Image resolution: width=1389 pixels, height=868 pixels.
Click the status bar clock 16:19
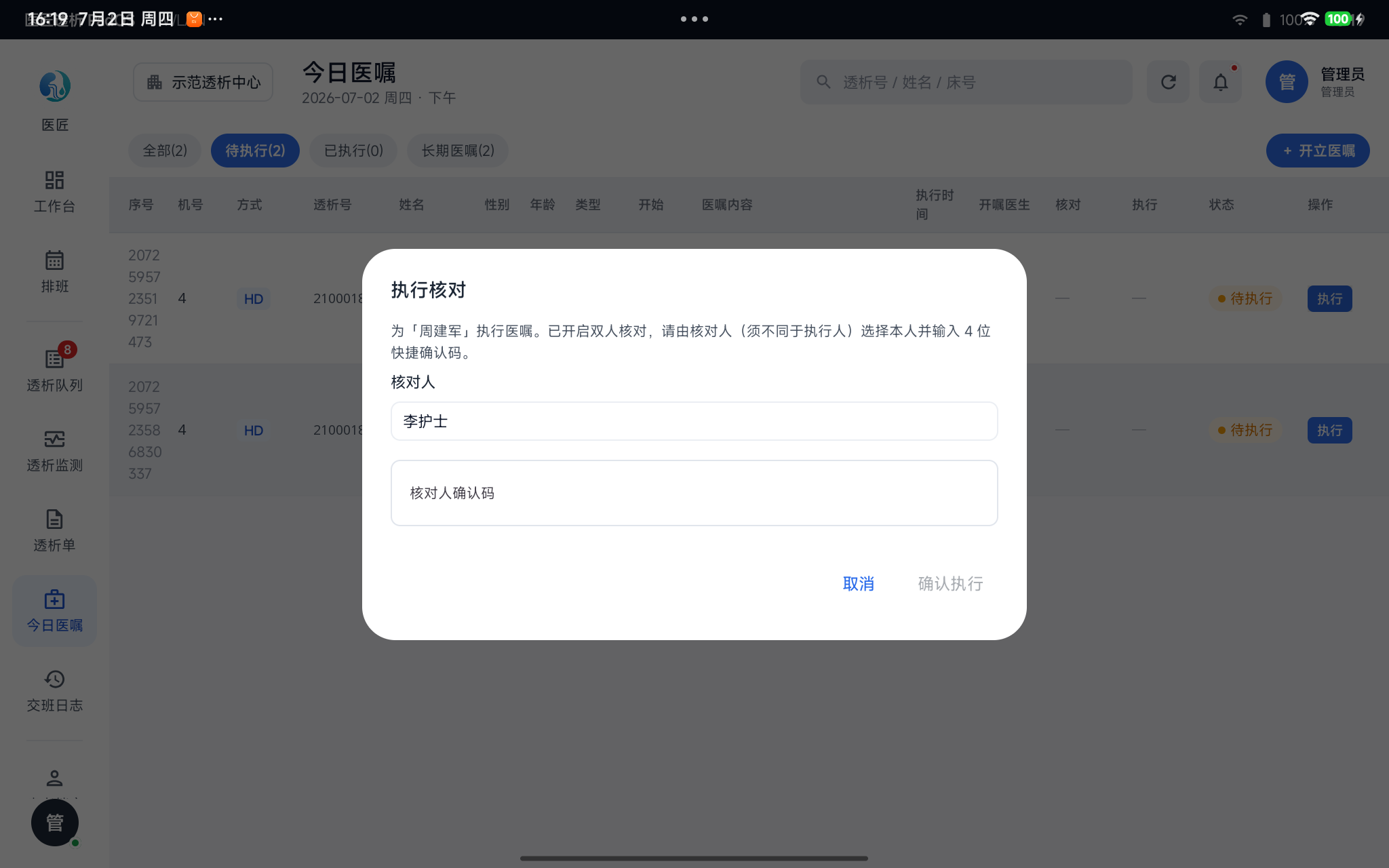[47, 19]
